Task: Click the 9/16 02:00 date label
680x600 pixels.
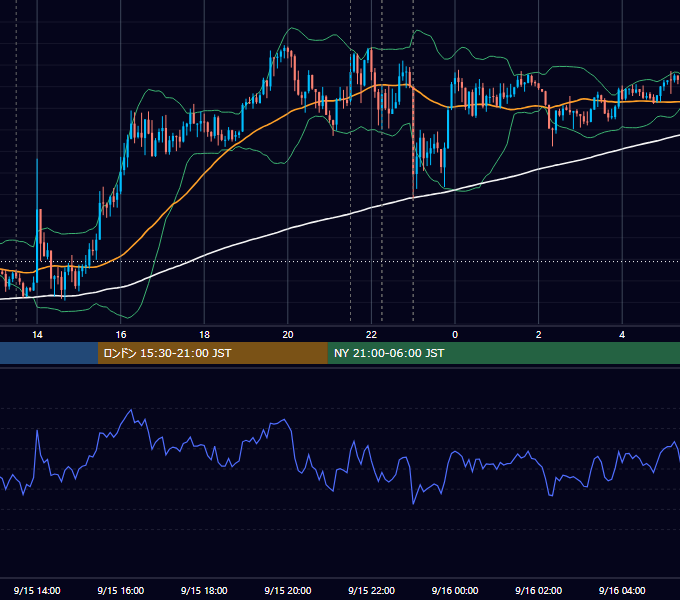Action: (x=539, y=590)
